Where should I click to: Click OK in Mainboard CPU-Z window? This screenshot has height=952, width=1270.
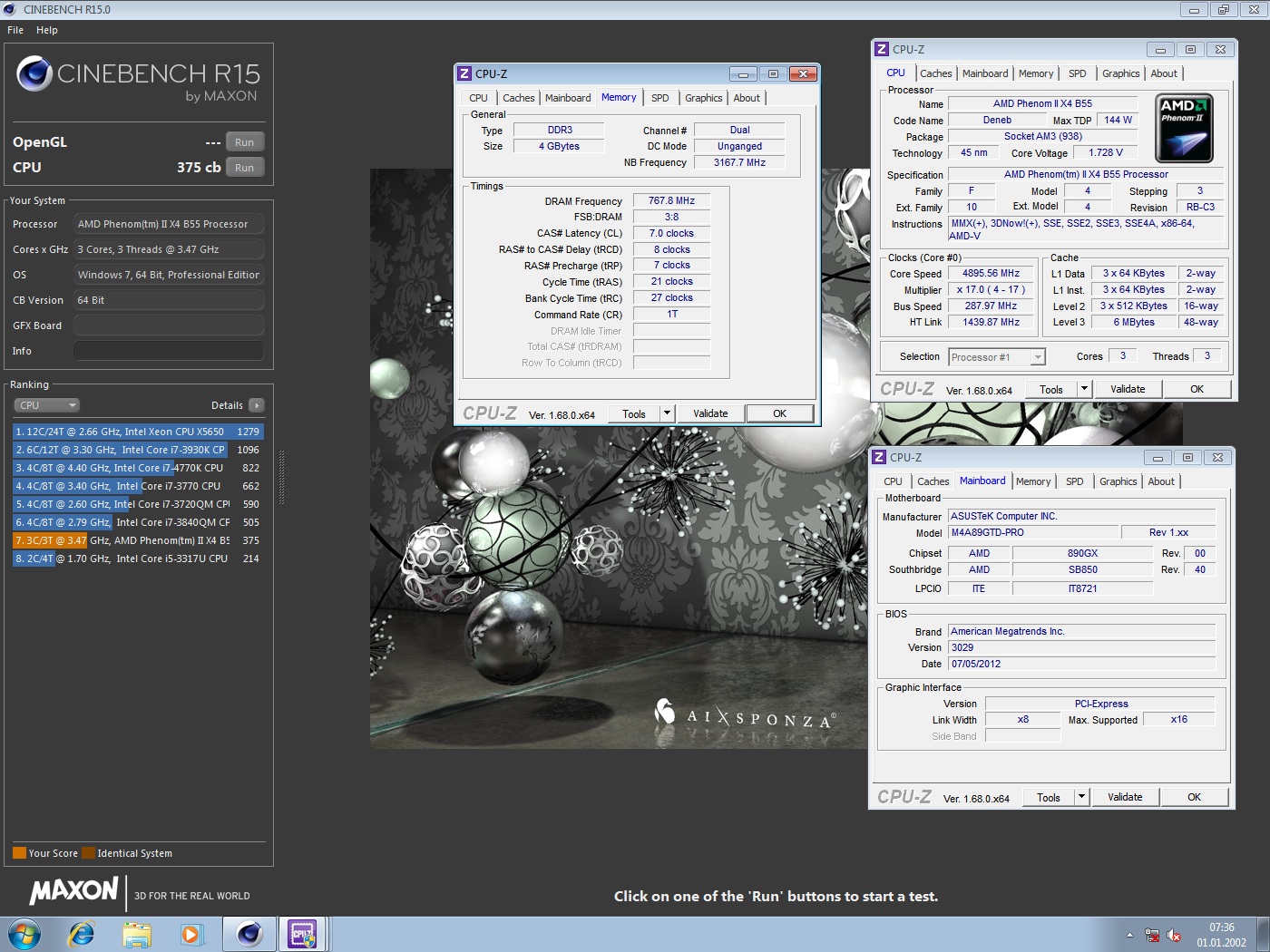point(1195,797)
